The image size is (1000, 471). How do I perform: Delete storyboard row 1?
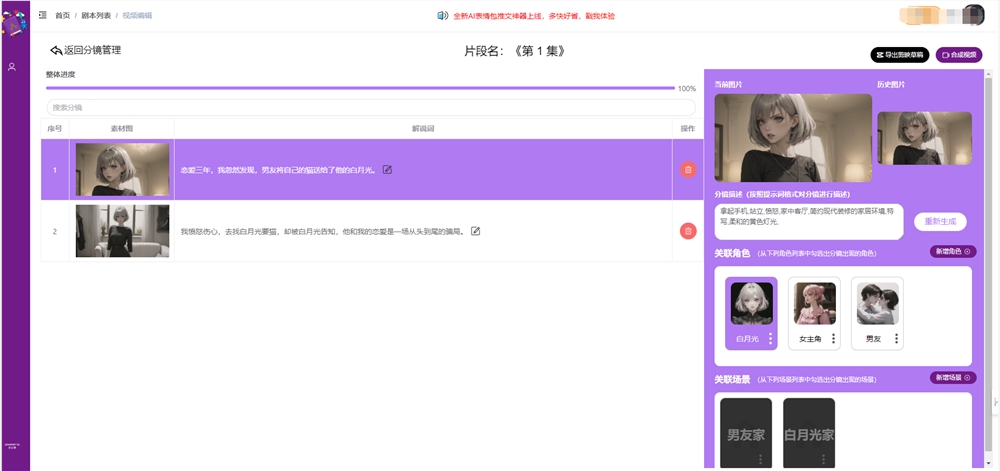point(688,170)
